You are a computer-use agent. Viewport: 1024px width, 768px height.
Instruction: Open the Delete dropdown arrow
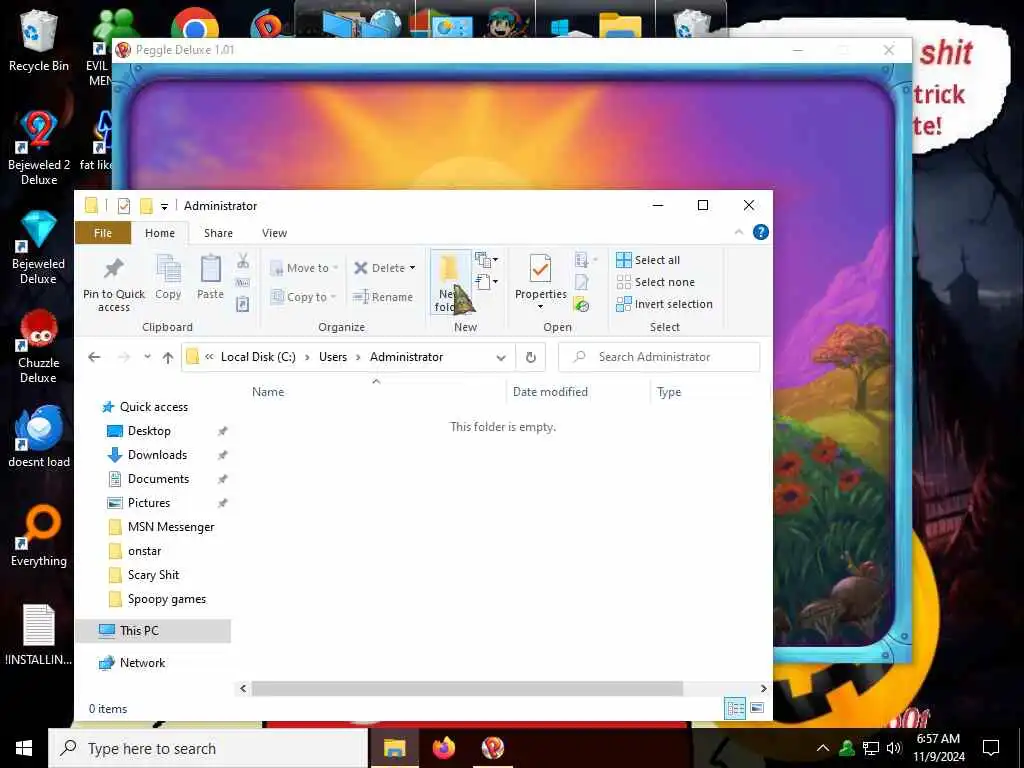(412, 268)
